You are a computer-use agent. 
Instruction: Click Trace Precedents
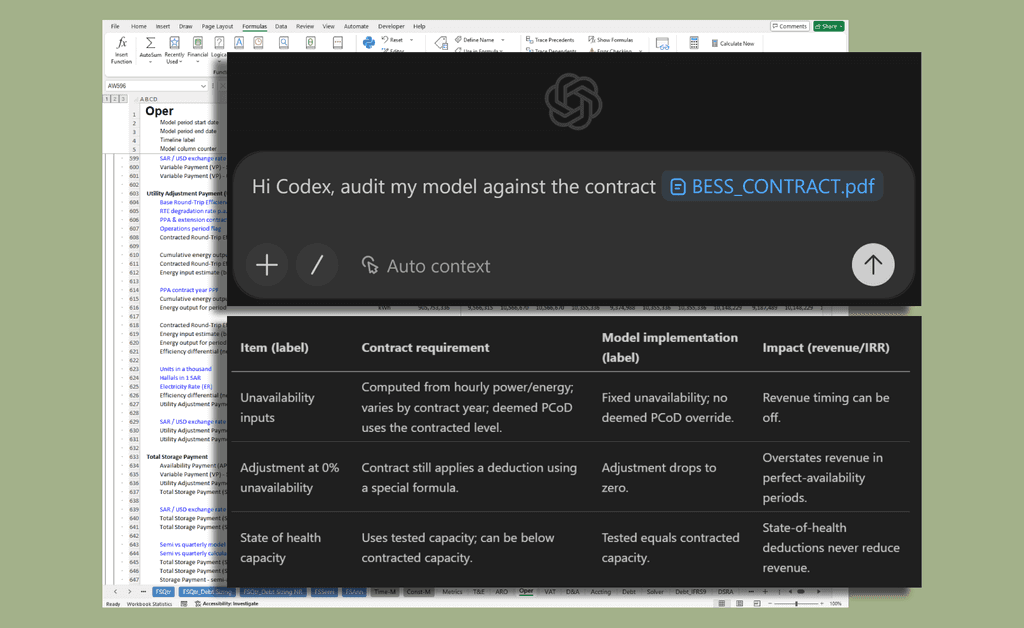pyautogui.click(x=550, y=40)
